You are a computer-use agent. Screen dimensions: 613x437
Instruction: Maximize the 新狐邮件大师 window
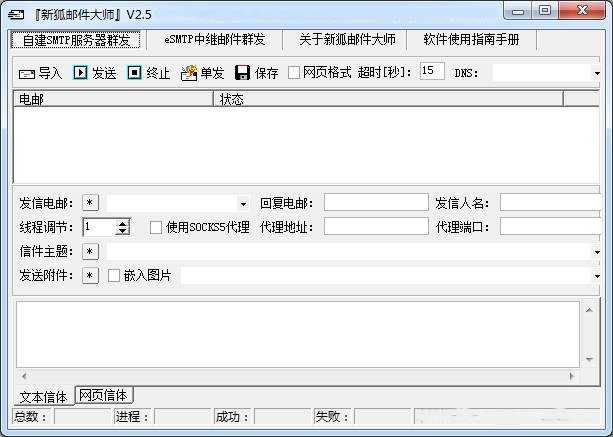pyautogui.click(x=545, y=11)
